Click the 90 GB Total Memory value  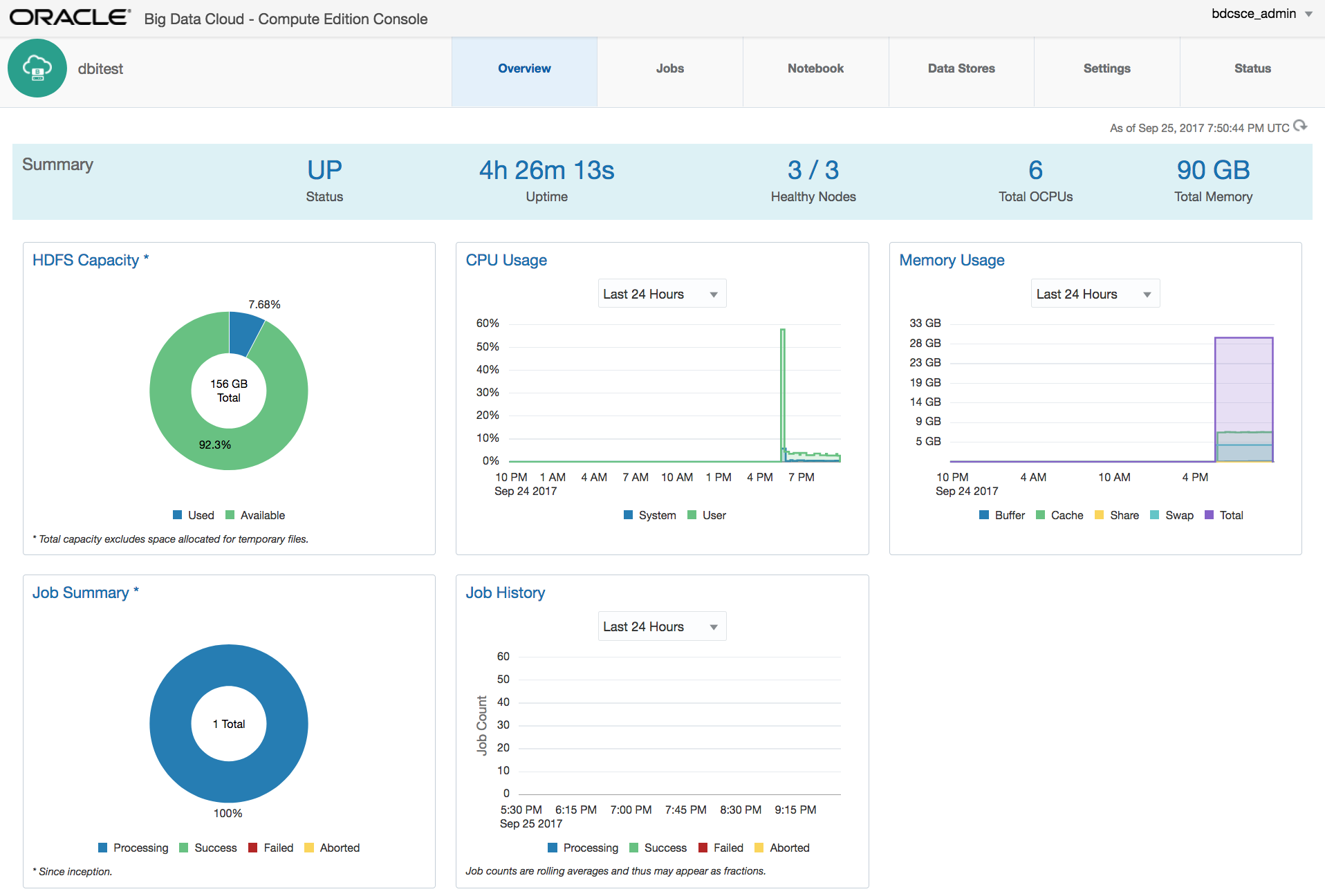(1213, 170)
